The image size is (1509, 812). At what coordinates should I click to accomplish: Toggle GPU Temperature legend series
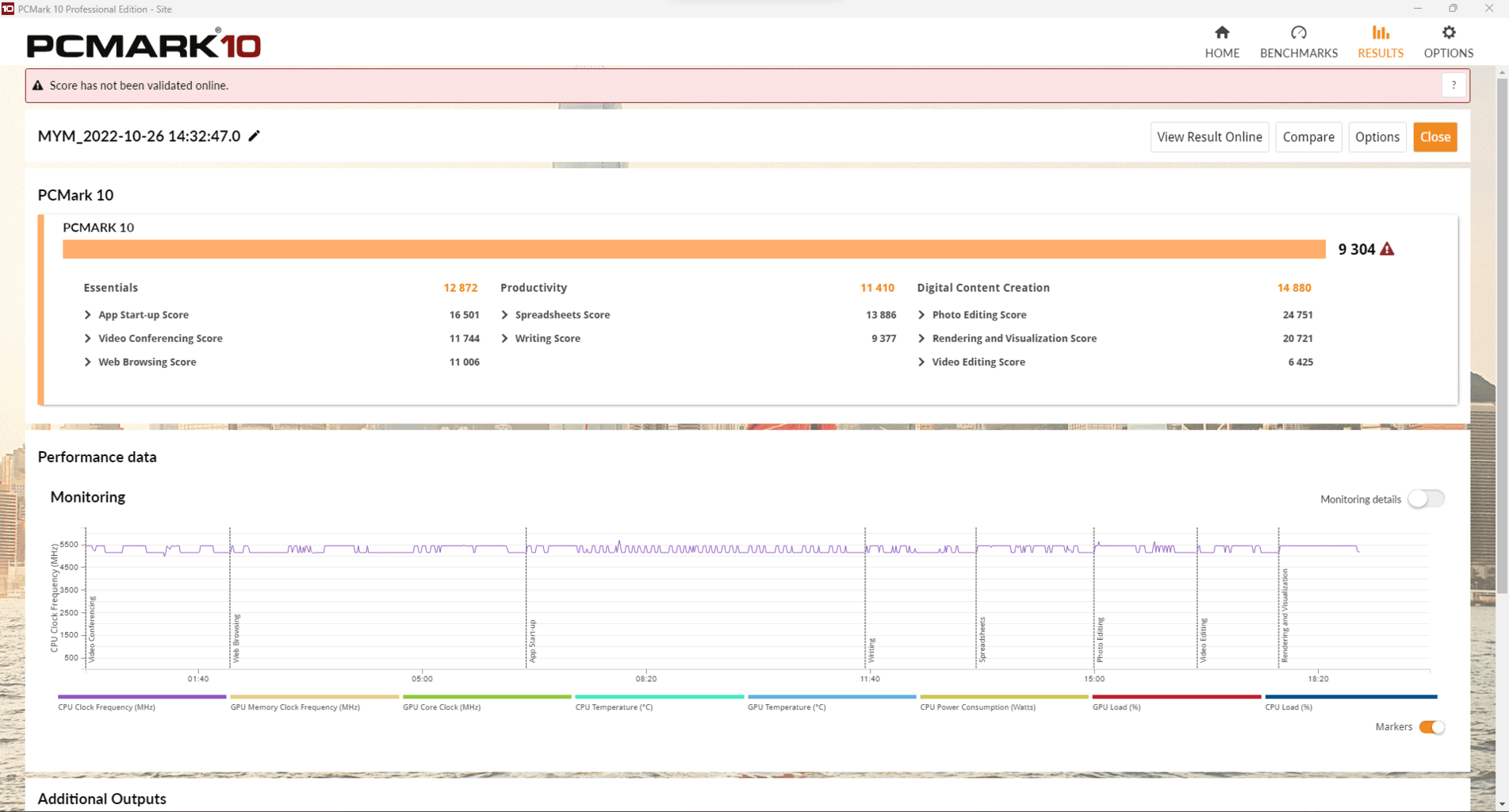coord(832,702)
